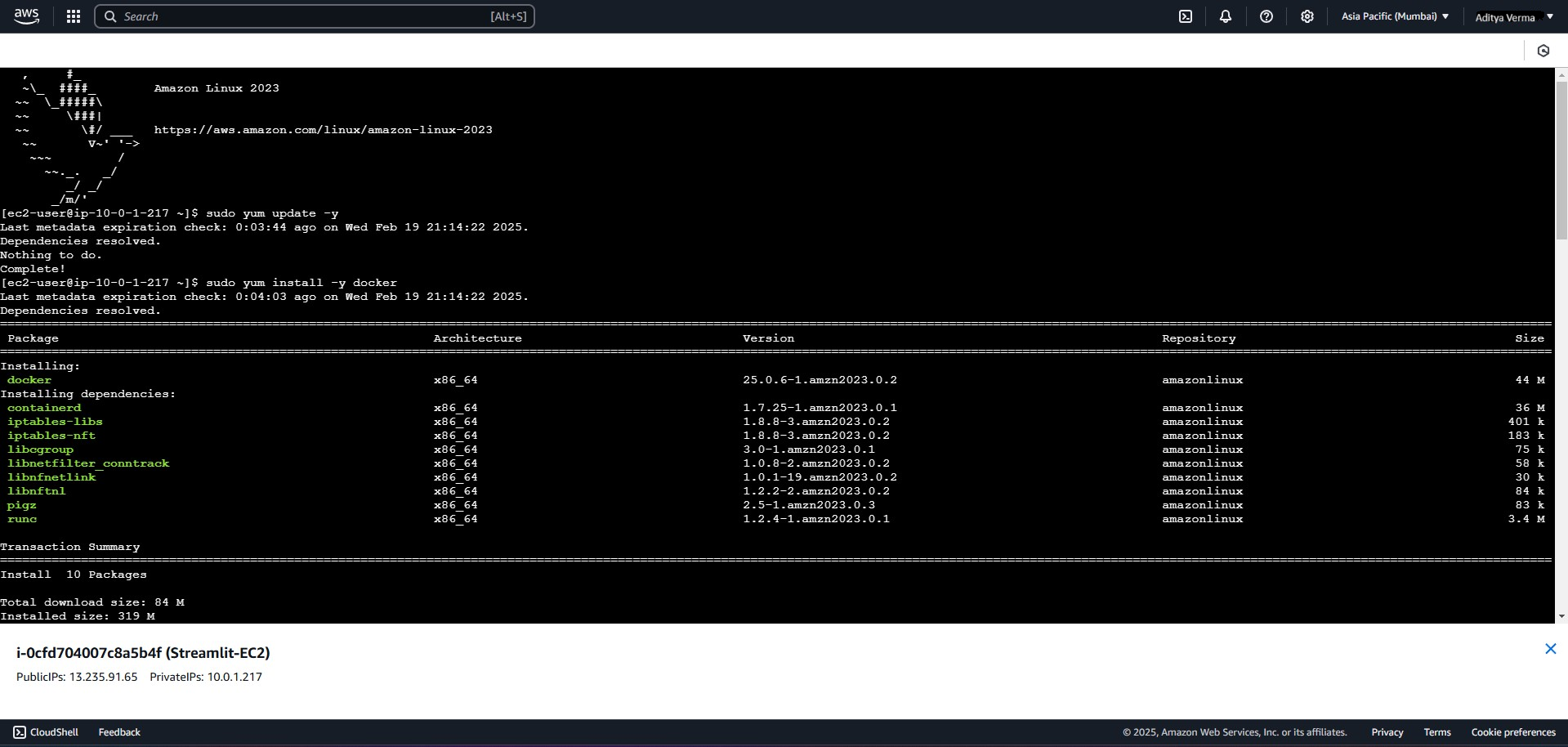Click the libnetfilter_conntrack package name

coord(88,463)
